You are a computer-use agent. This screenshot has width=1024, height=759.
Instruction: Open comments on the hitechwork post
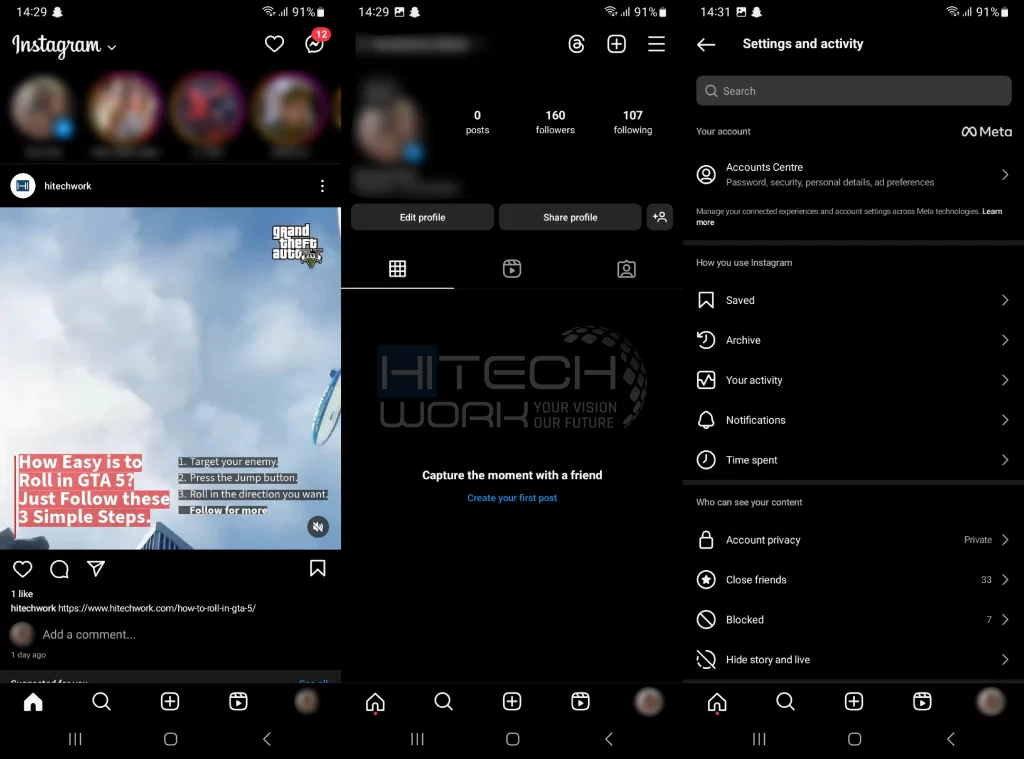pyautogui.click(x=59, y=569)
